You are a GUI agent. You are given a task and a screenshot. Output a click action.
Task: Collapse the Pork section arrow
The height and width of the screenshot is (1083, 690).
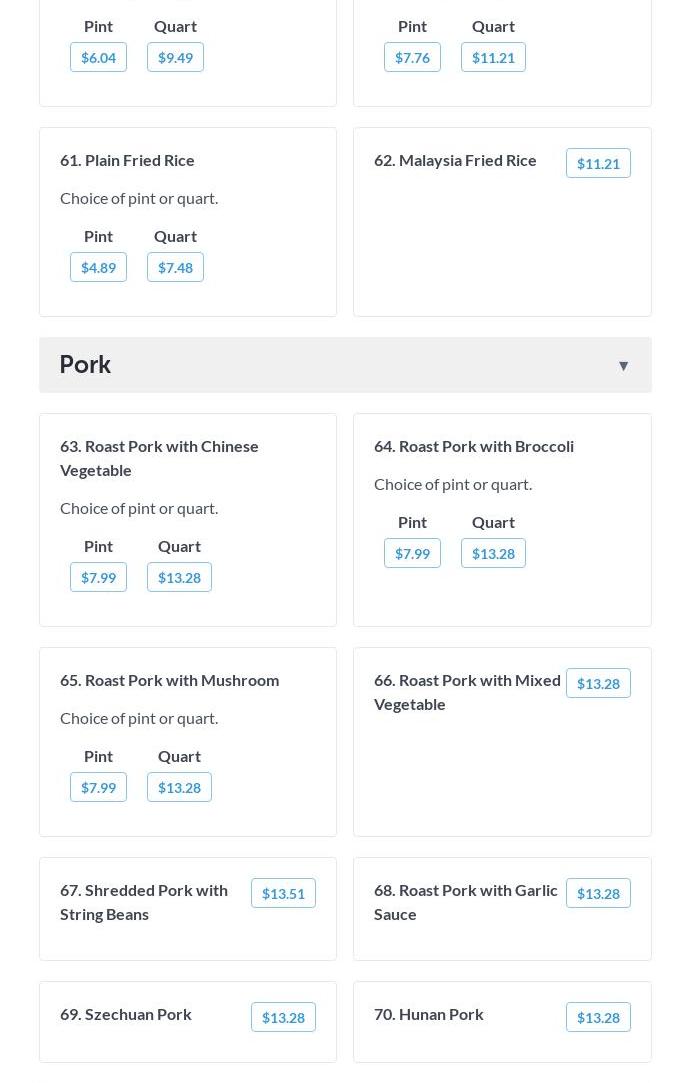pos(623,365)
